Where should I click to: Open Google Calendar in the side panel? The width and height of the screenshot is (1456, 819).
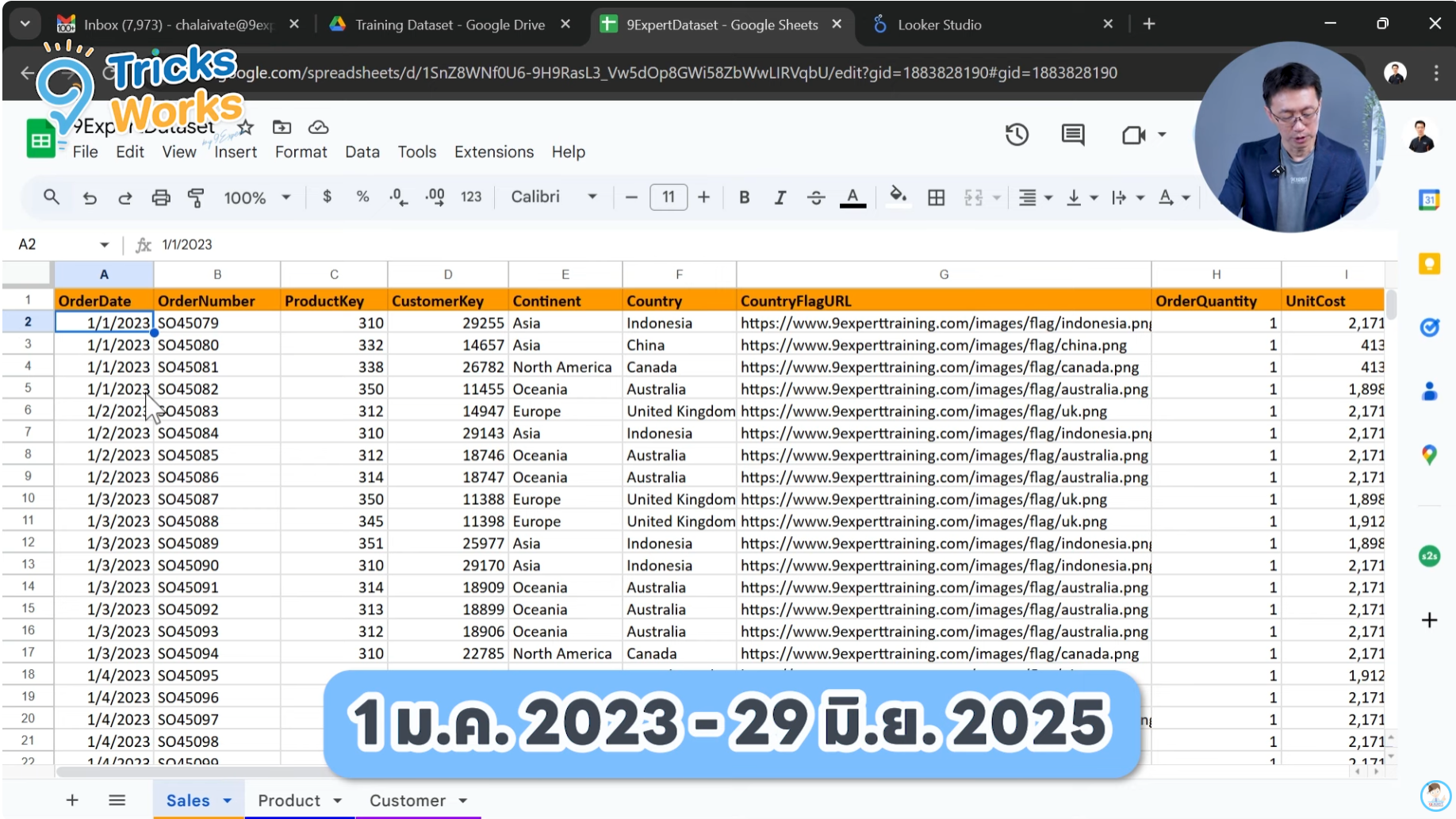1430,201
